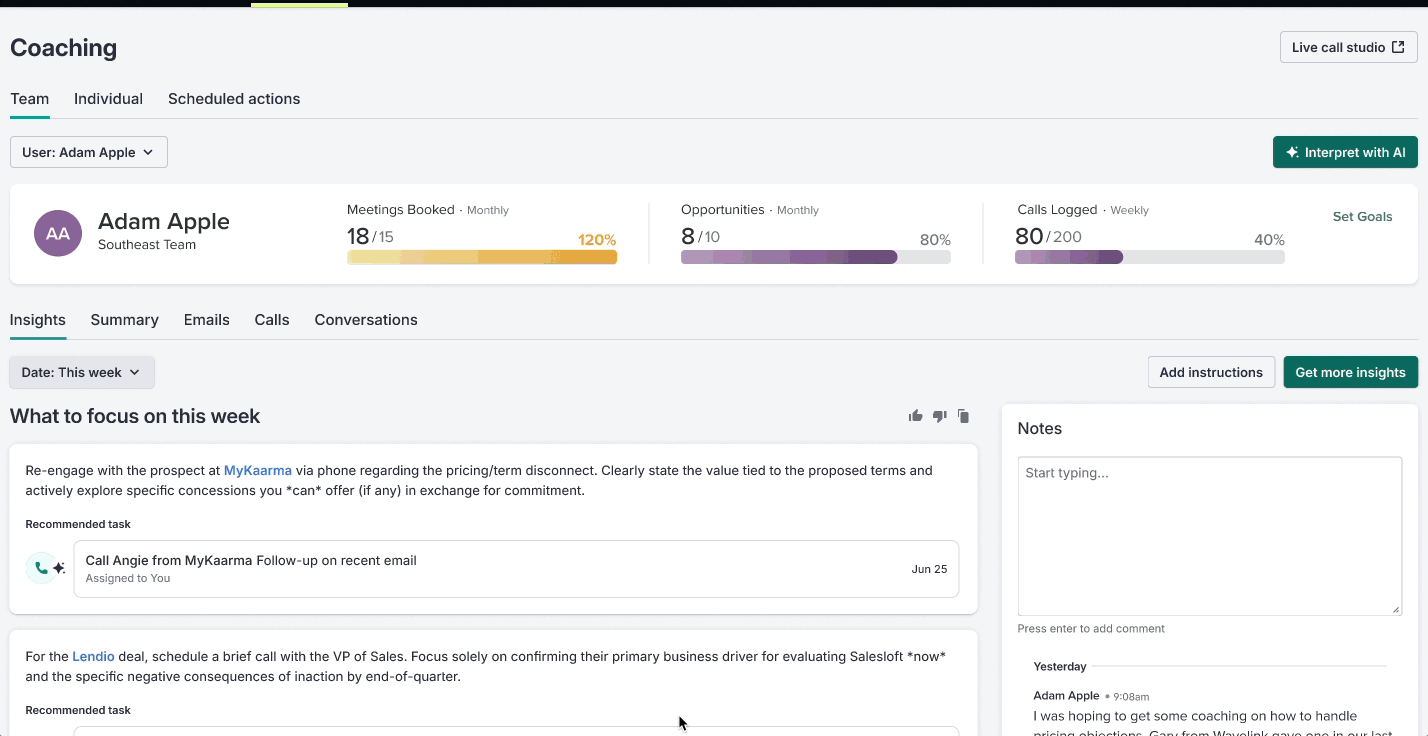Click the Set Goals link
Viewport: 1428px width, 736px height.
(1362, 216)
